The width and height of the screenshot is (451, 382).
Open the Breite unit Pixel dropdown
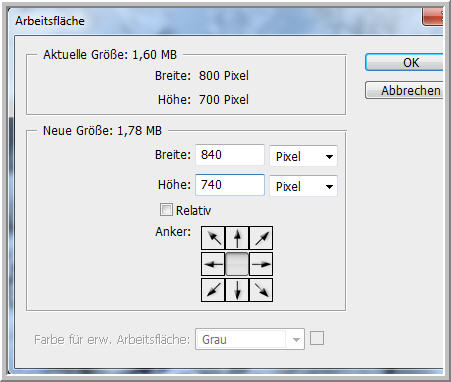coord(303,156)
